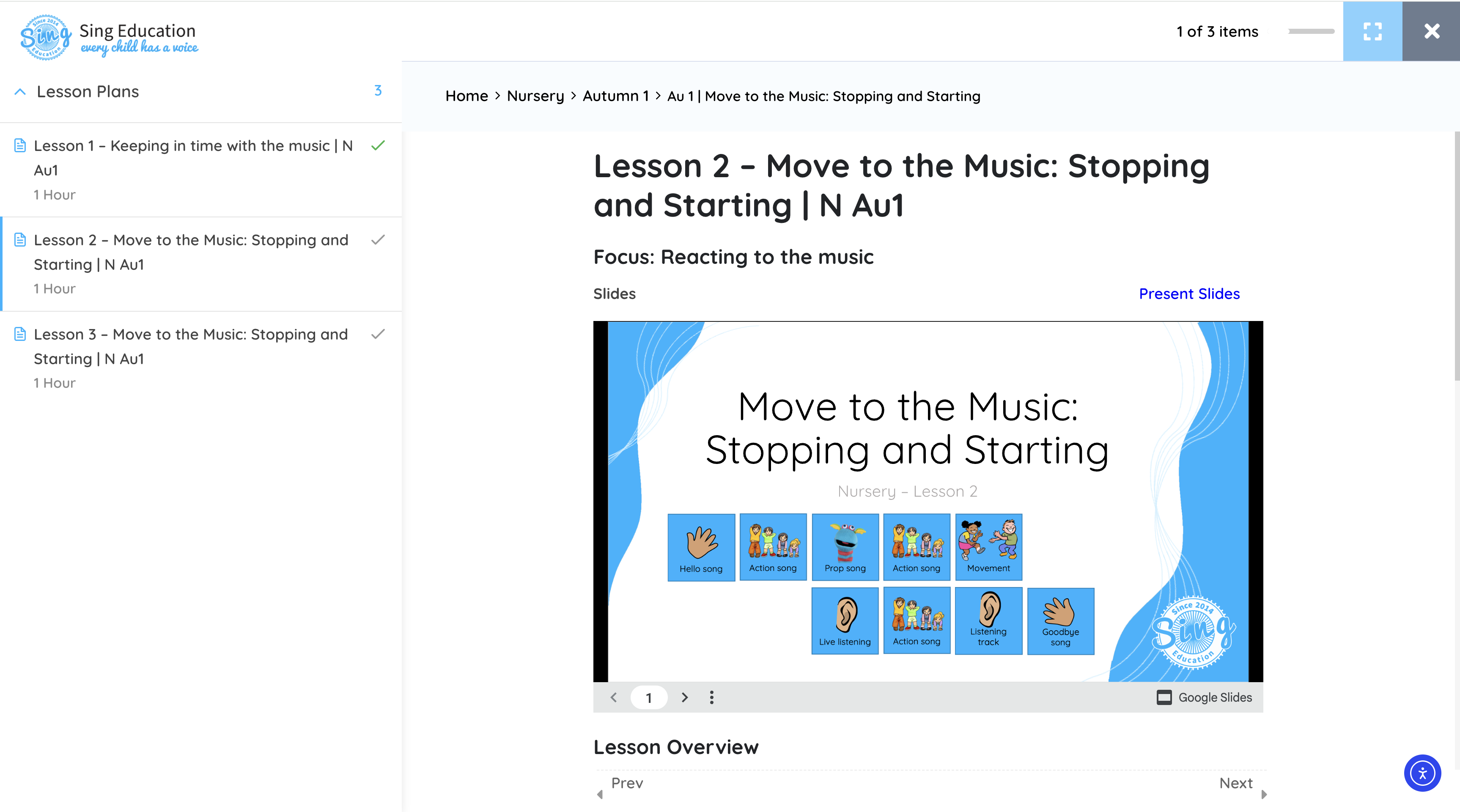Toggle Lesson 1 completion checkmark
Viewport: 1460px width, 812px height.
point(378,145)
